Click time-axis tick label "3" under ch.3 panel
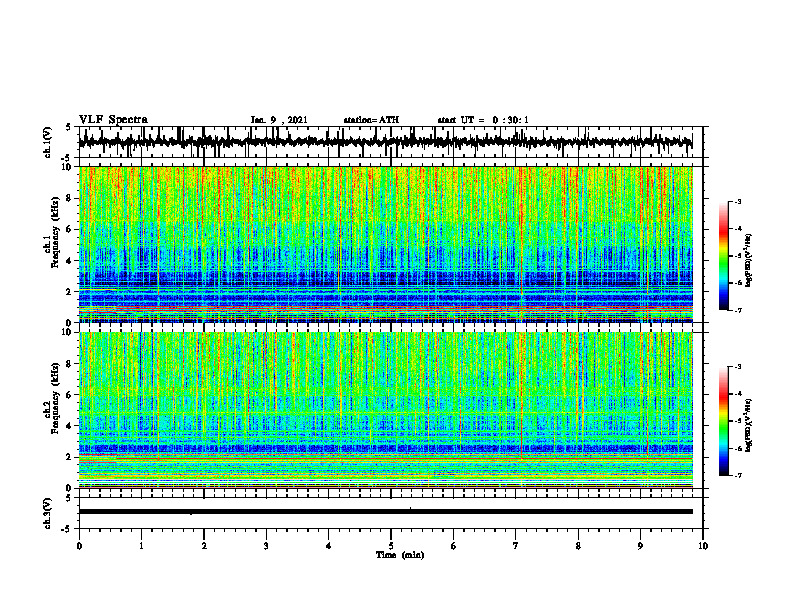The image size is (792, 612). (x=266, y=546)
